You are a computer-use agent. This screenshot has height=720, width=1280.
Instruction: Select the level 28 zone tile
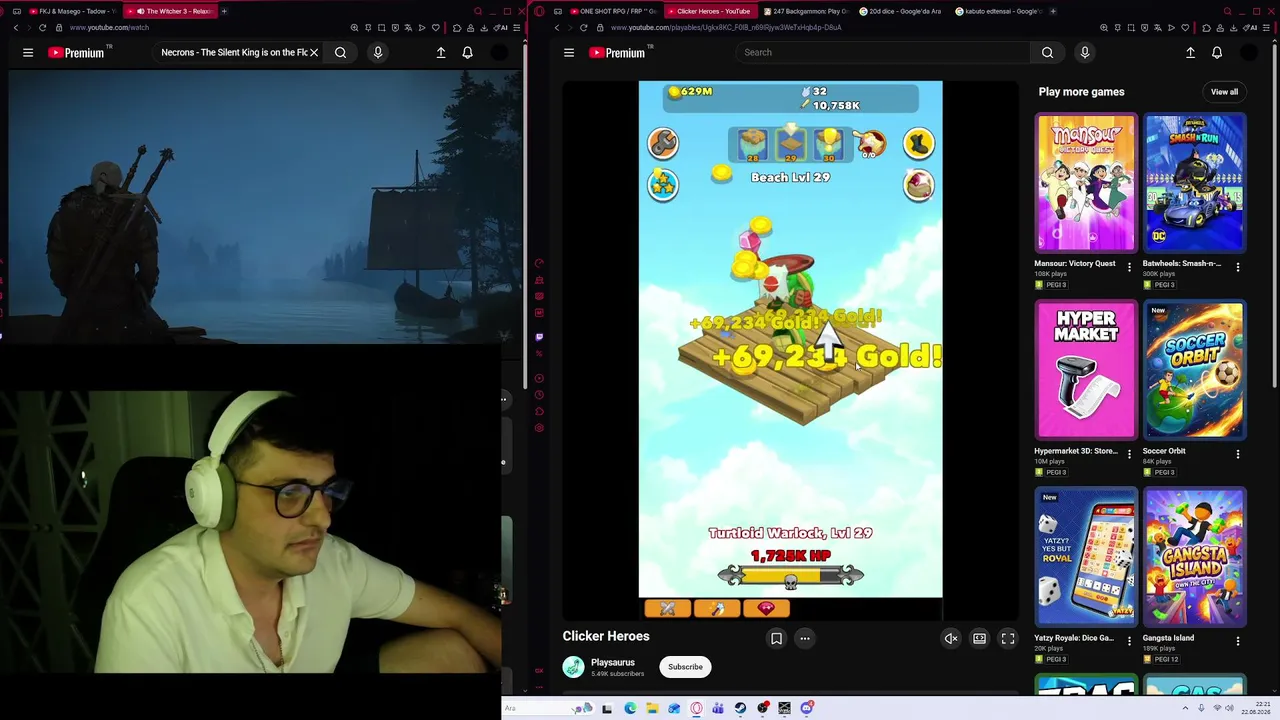(753, 145)
